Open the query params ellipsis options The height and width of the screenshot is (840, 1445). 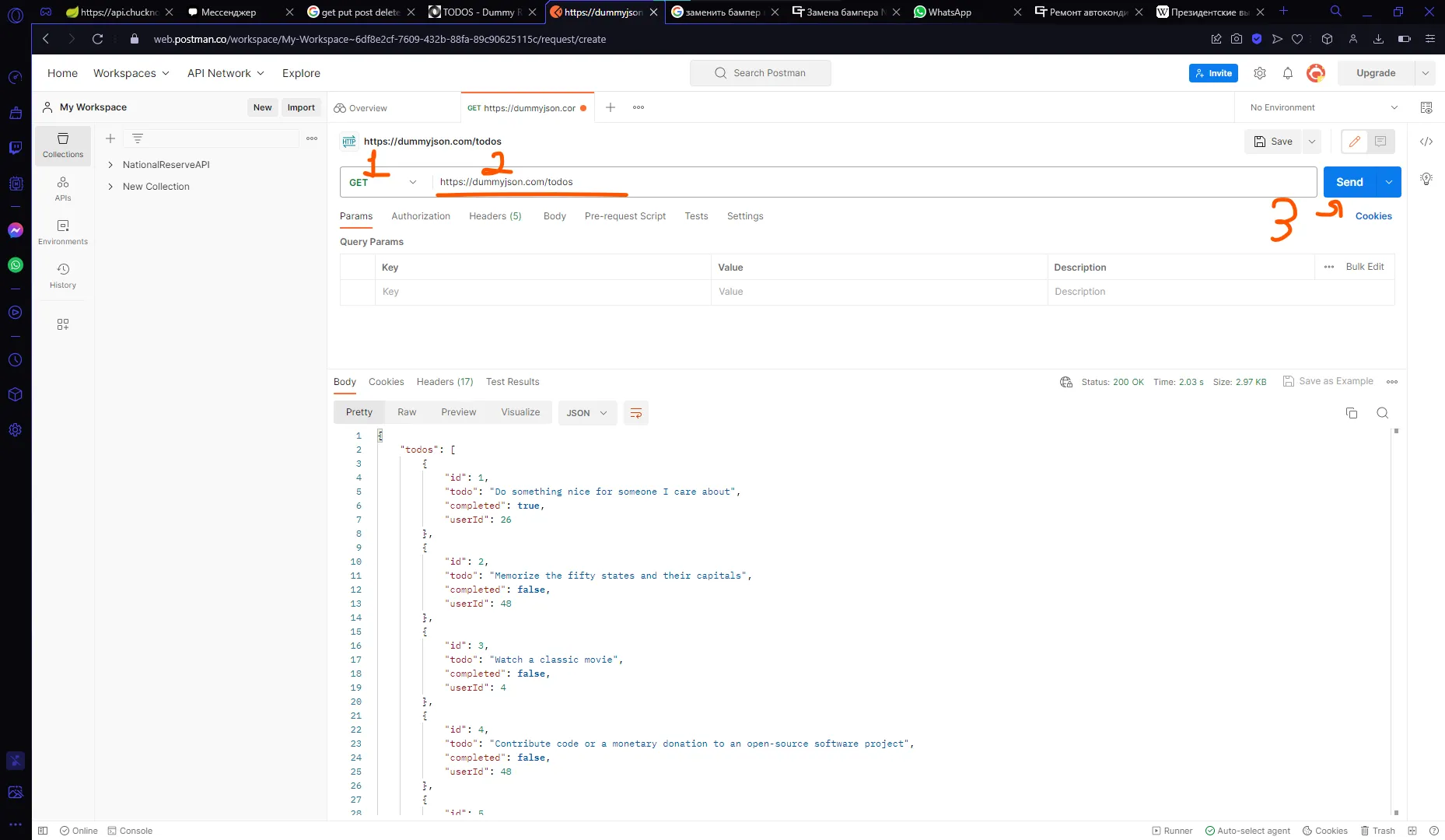click(1329, 267)
